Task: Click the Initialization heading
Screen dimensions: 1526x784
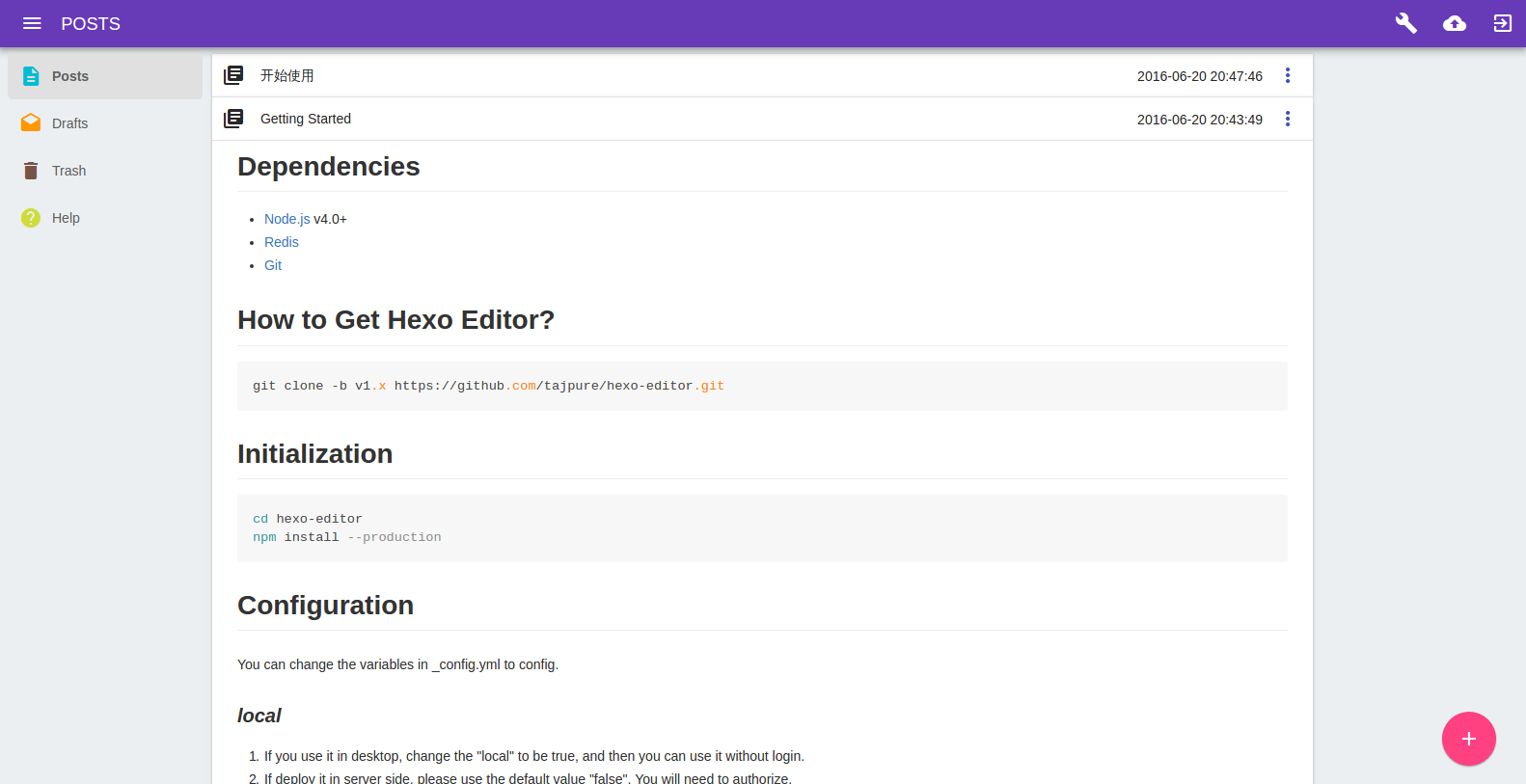Action: pos(315,454)
